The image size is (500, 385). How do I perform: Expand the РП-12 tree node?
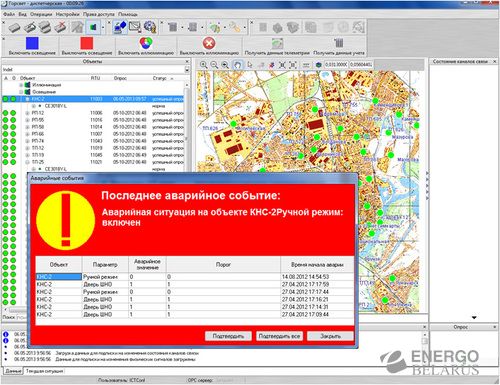(x=27, y=113)
